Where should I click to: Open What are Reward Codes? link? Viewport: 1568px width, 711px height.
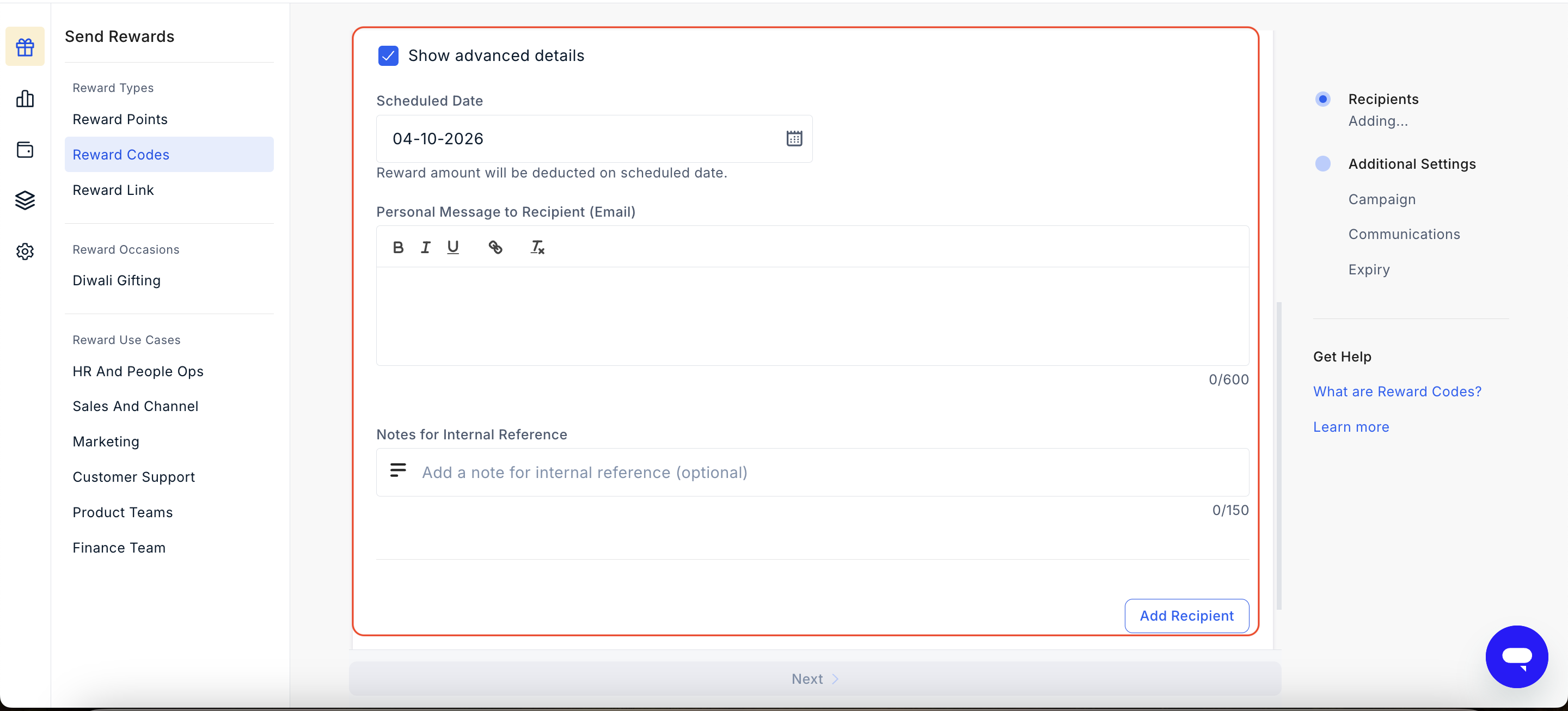[x=1397, y=391]
